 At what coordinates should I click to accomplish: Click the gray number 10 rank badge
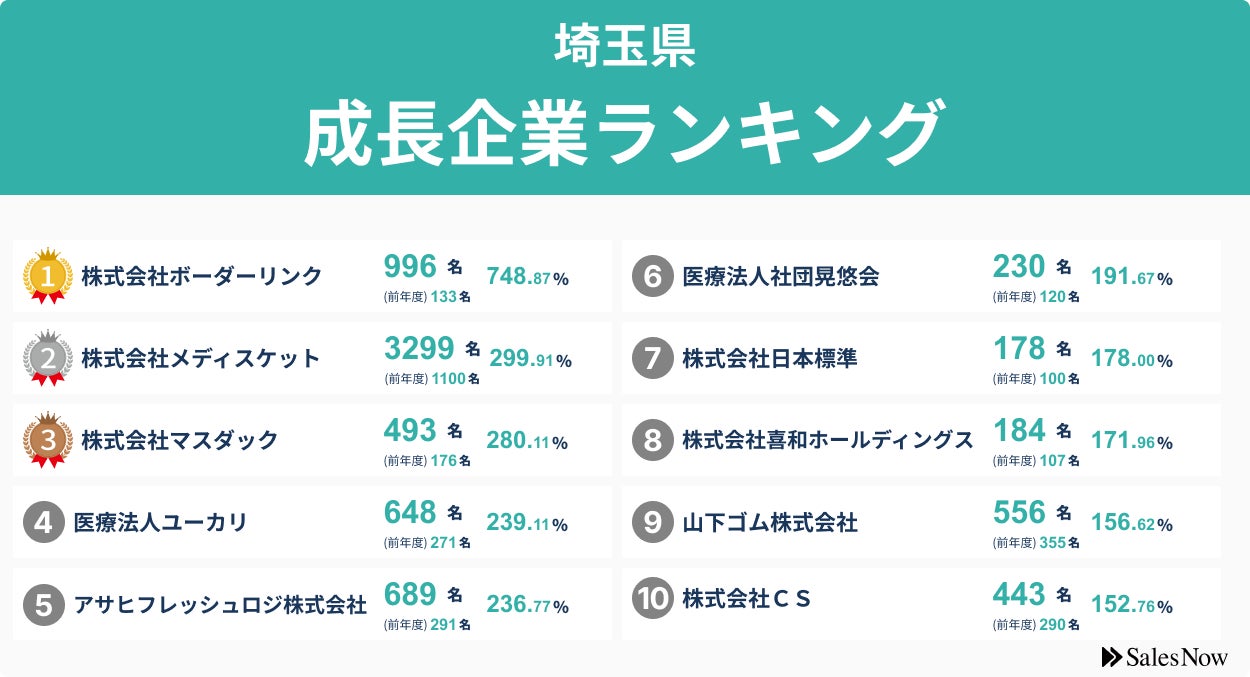tap(652, 599)
